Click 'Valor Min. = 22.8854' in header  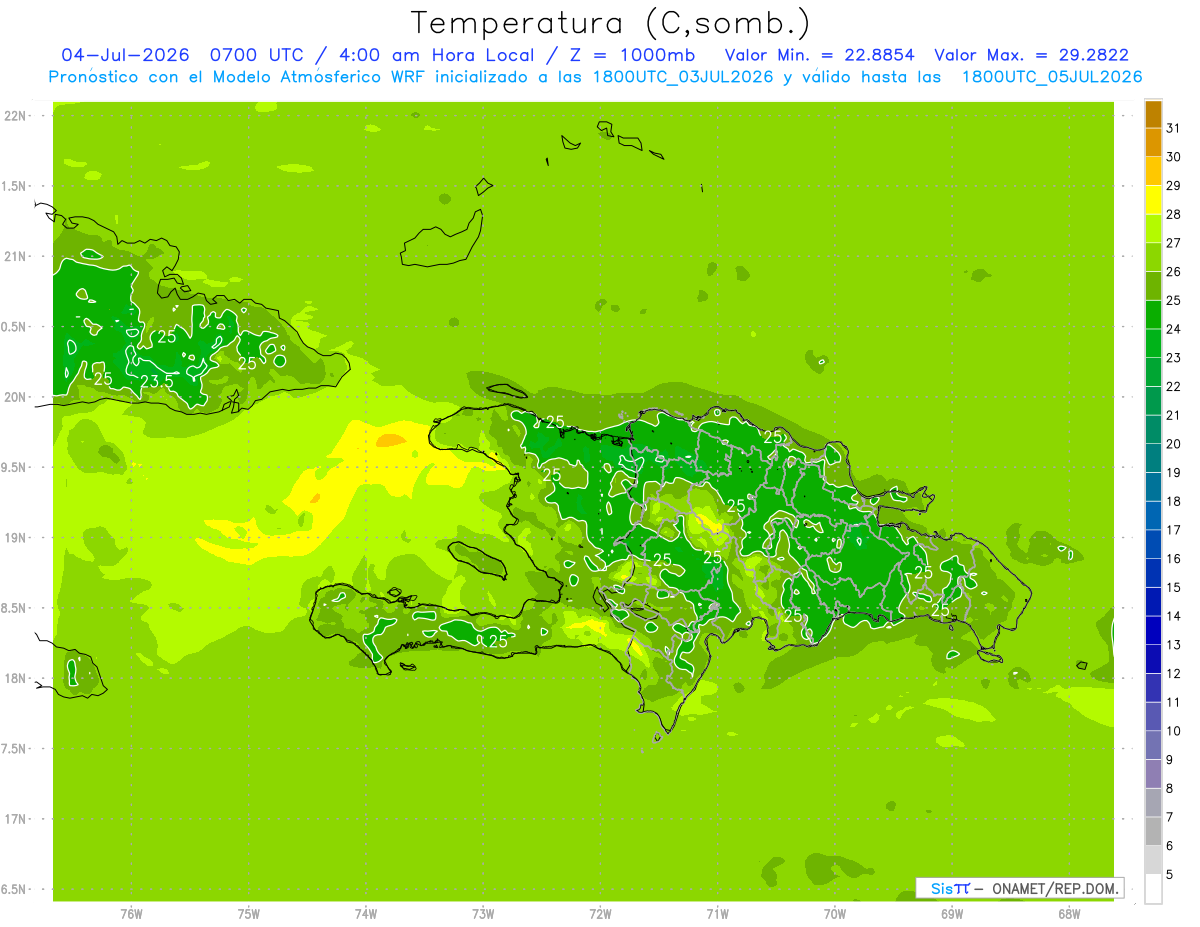click(820, 55)
